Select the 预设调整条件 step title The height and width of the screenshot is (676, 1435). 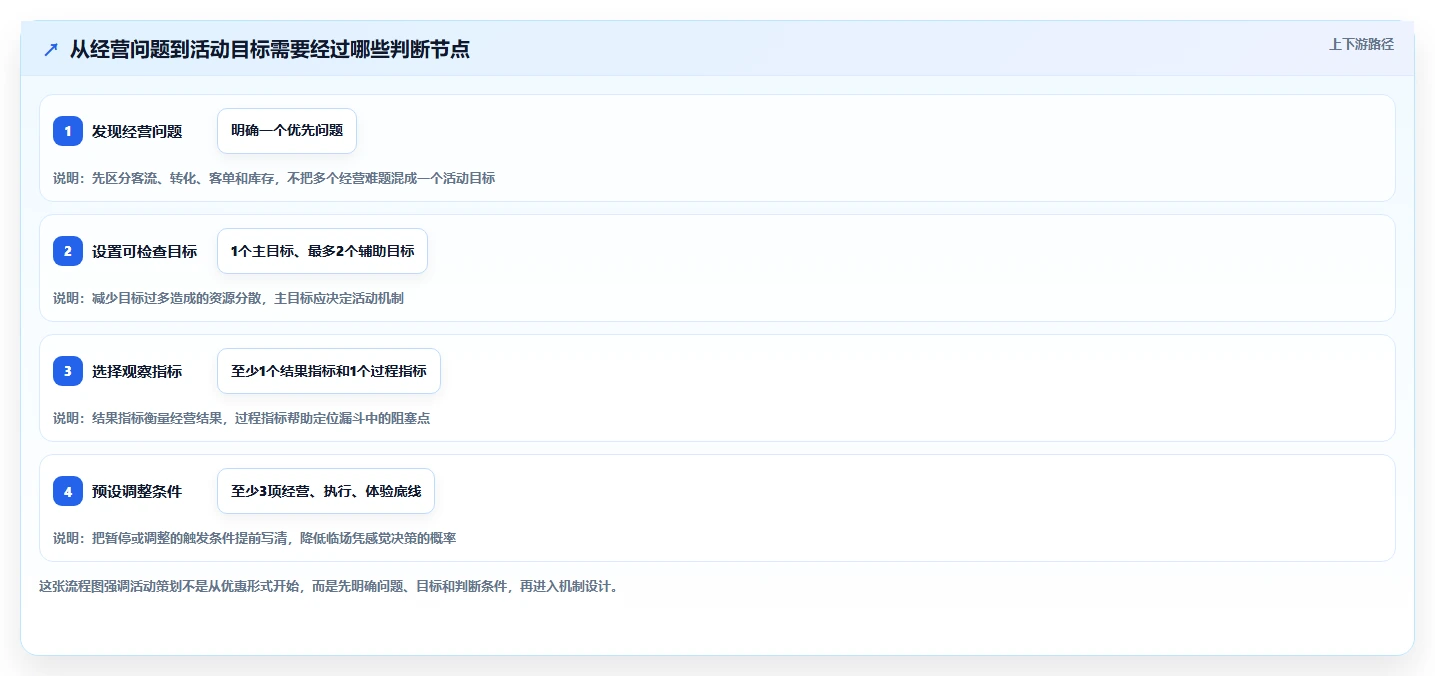(137, 491)
